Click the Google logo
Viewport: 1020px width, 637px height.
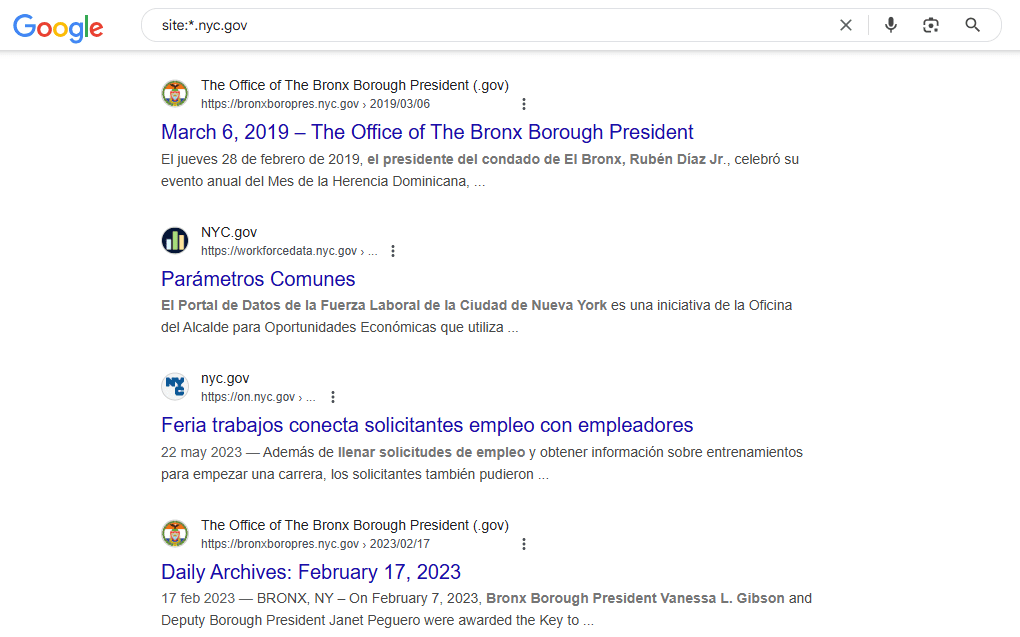click(x=58, y=28)
